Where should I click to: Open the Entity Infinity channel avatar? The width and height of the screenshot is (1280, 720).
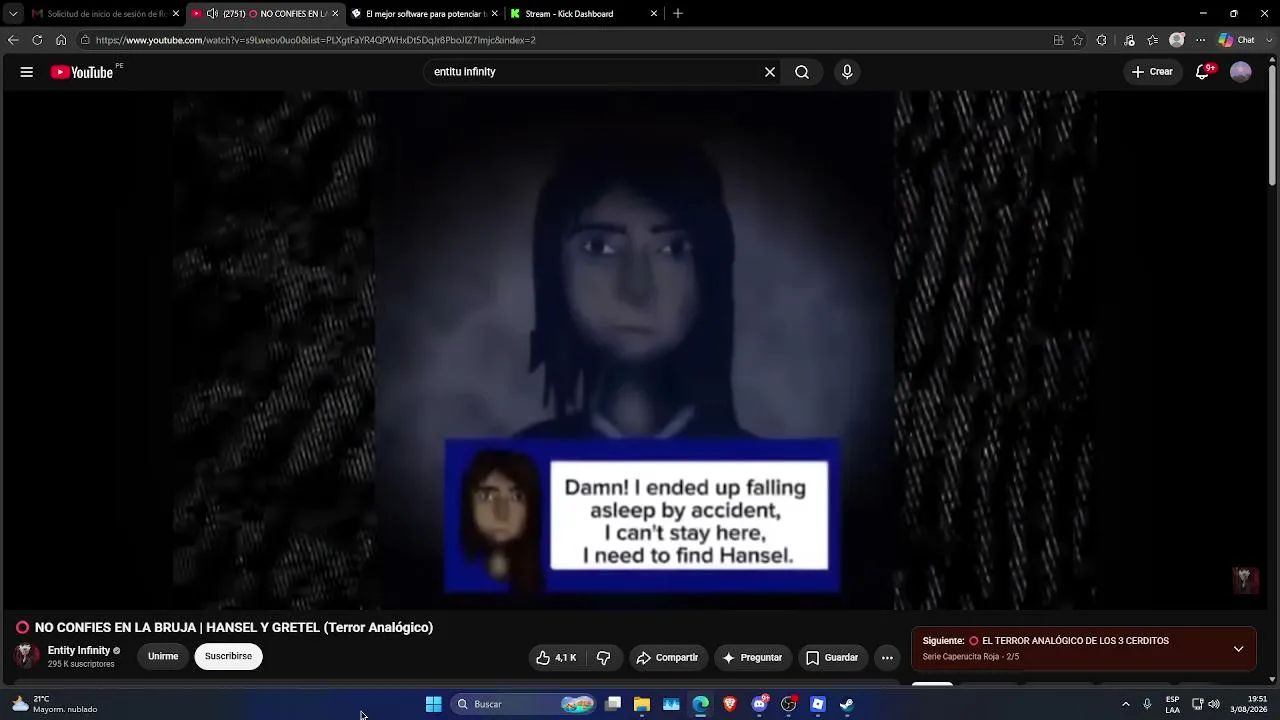pos(27,656)
